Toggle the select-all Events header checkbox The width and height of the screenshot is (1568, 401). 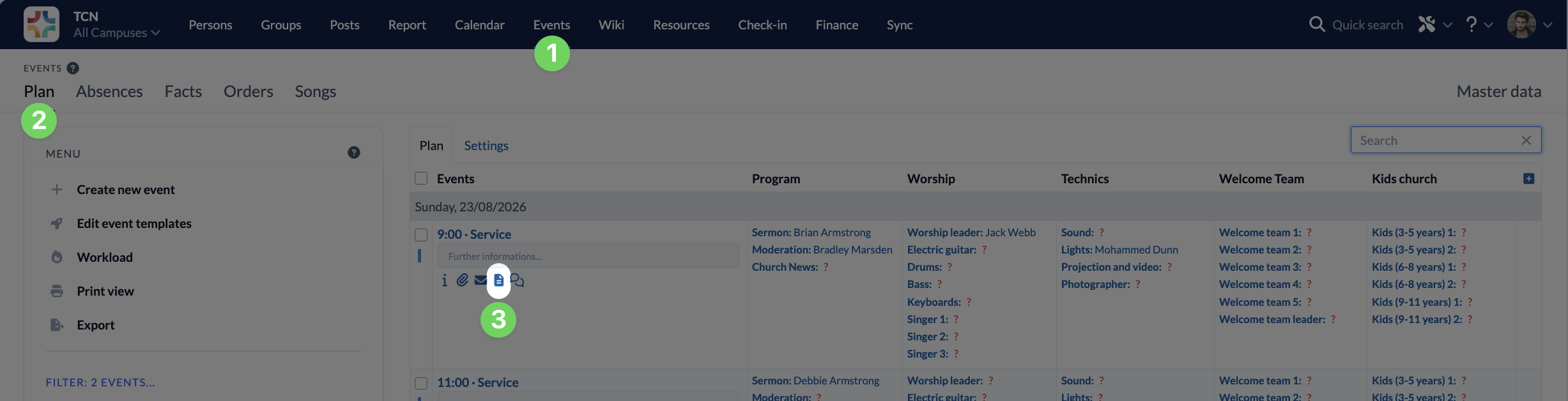click(x=421, y=178)
